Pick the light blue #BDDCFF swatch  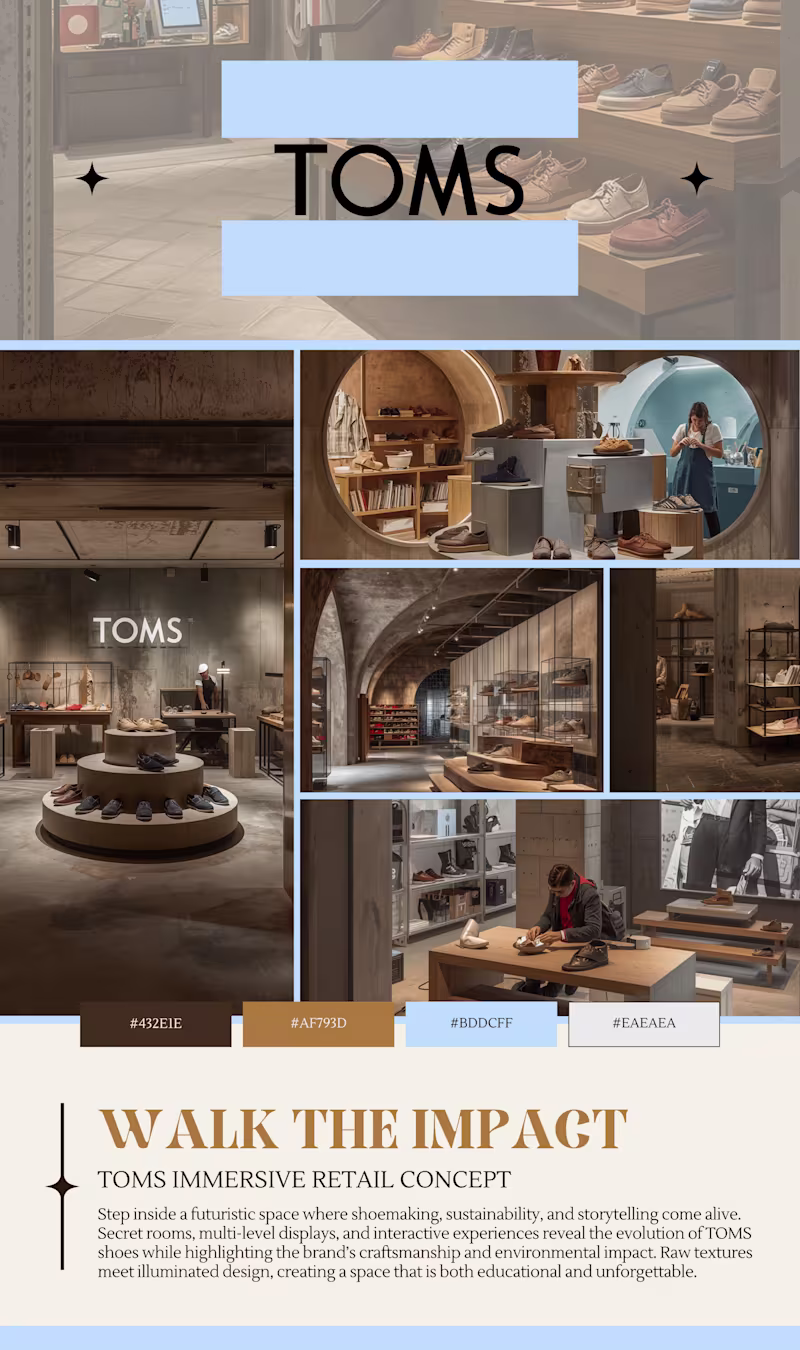(481, 1024)
